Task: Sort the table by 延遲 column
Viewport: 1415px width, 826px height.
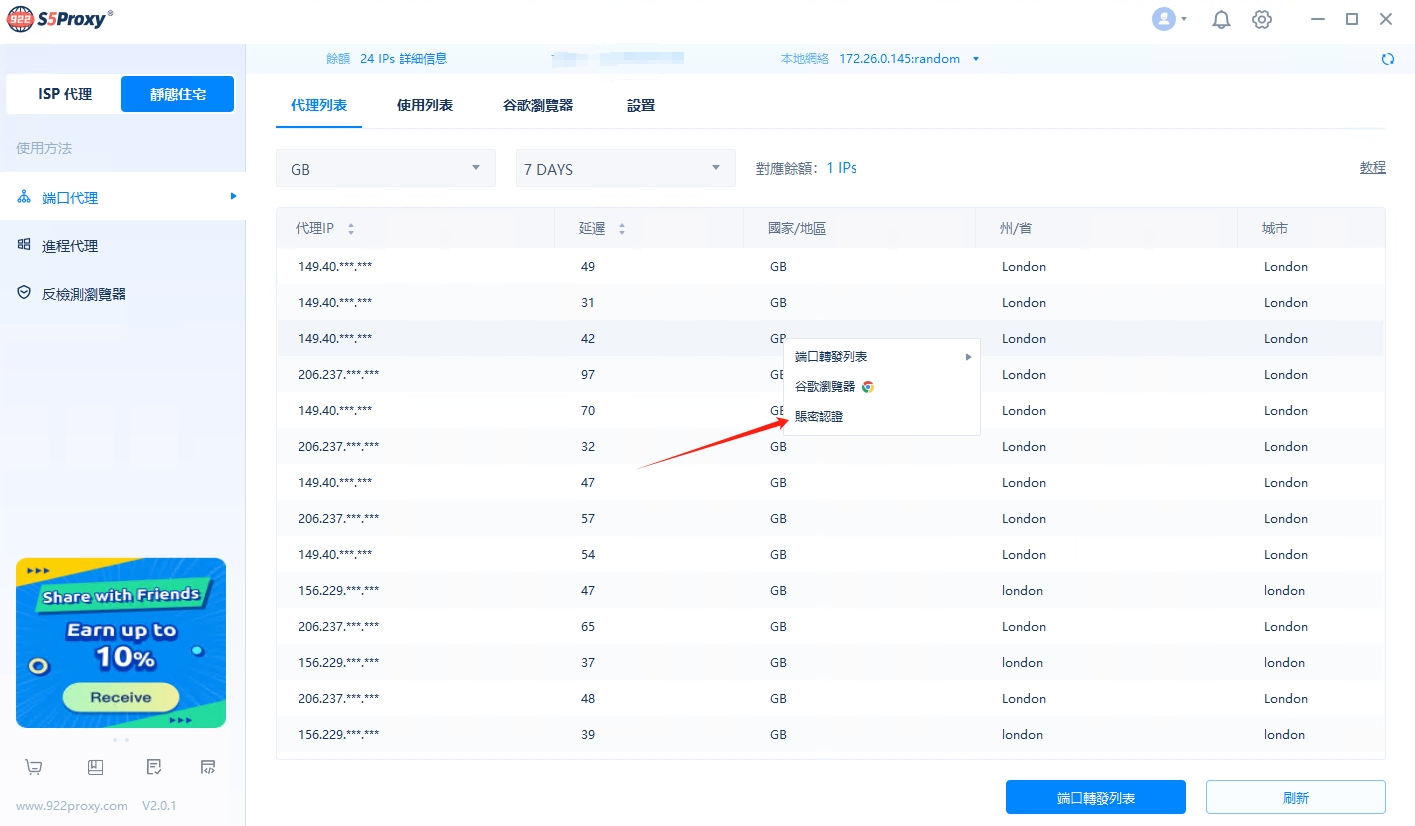Action: pyautogui.click(x=621, y=229)
